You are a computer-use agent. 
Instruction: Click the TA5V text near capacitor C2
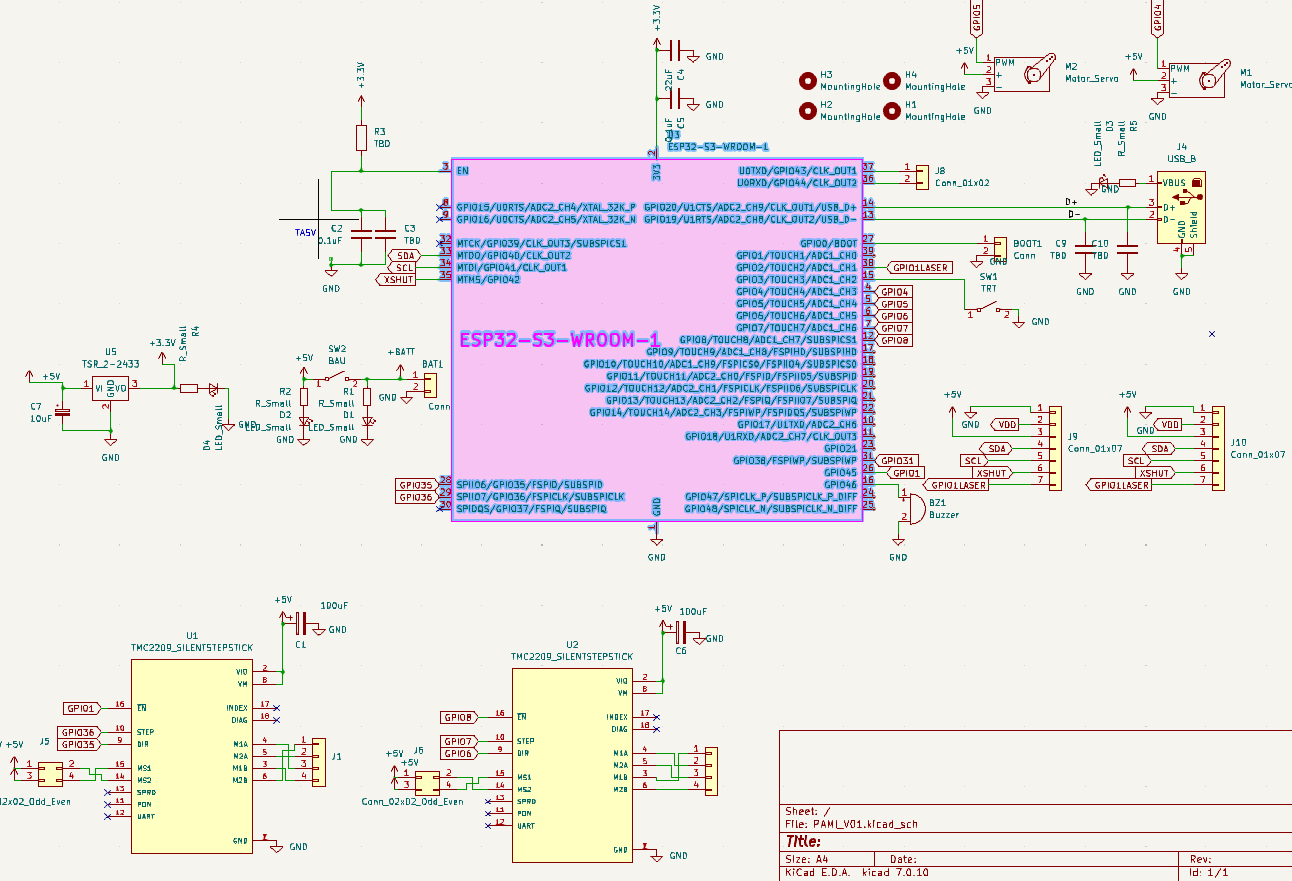[x=305, y=232]
